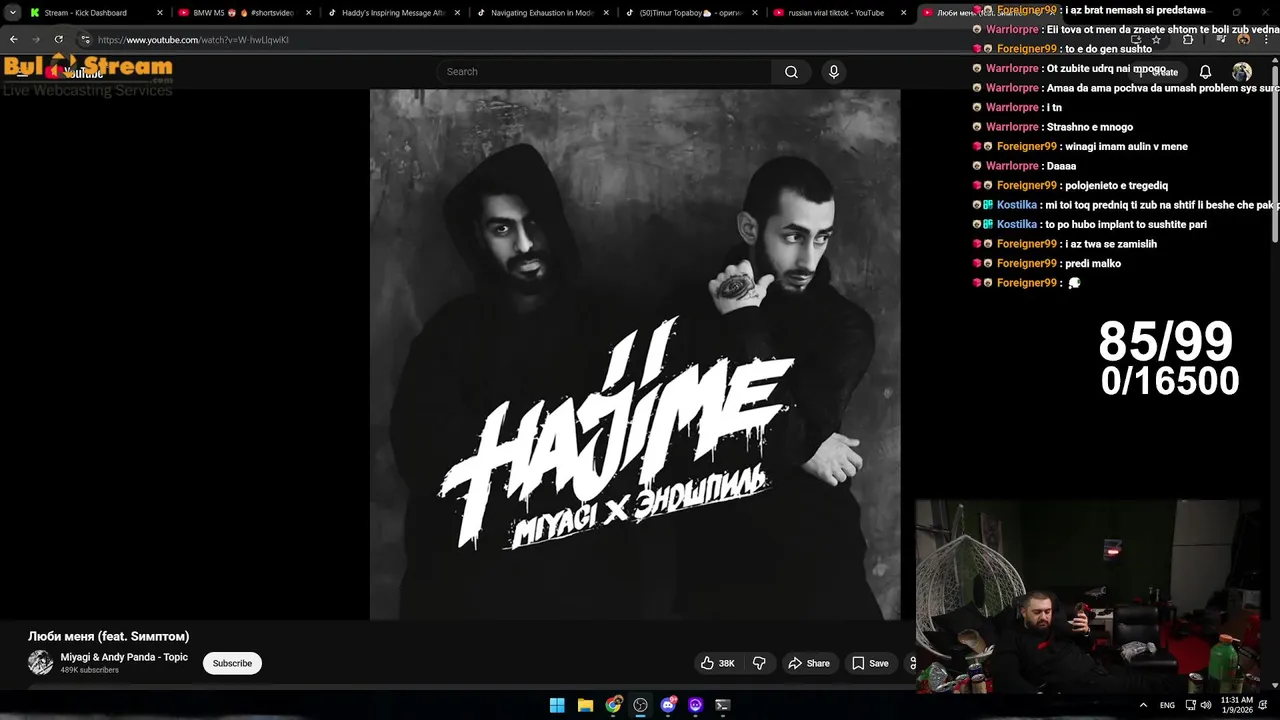Image resolution: width=1280 pixels, height=720 pixels.
Task: Click the video title Люби меня
Action: [x=108, y=636]
